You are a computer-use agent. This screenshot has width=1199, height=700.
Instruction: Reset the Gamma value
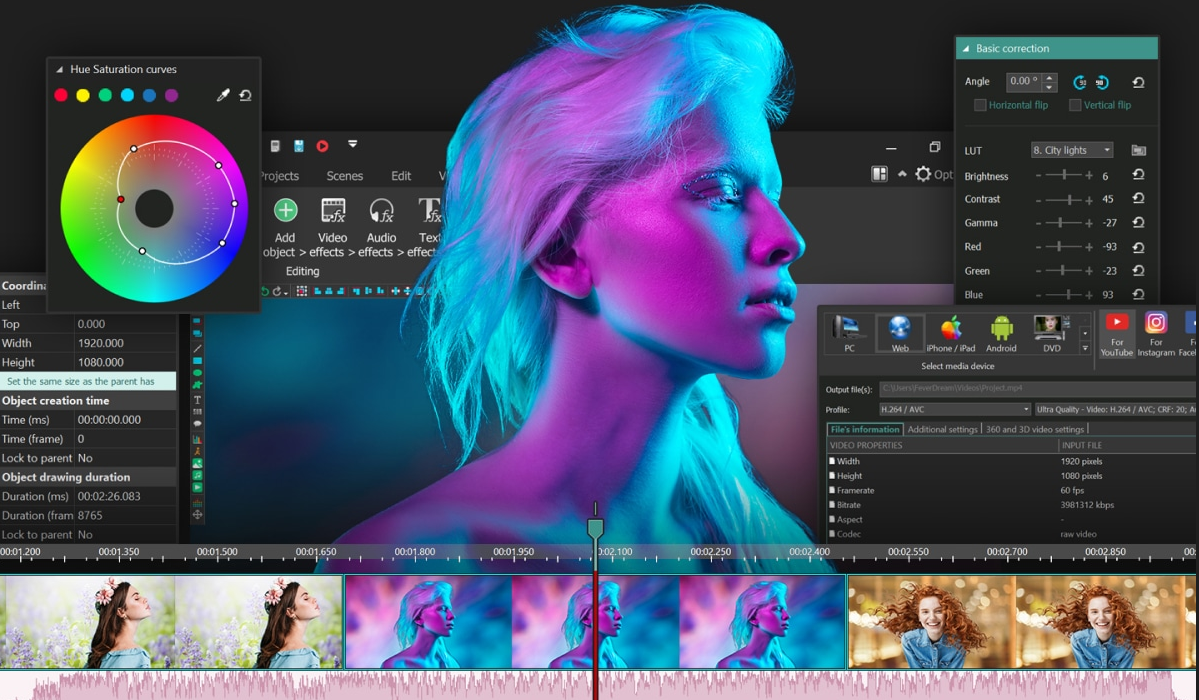tap(1138, 223)
